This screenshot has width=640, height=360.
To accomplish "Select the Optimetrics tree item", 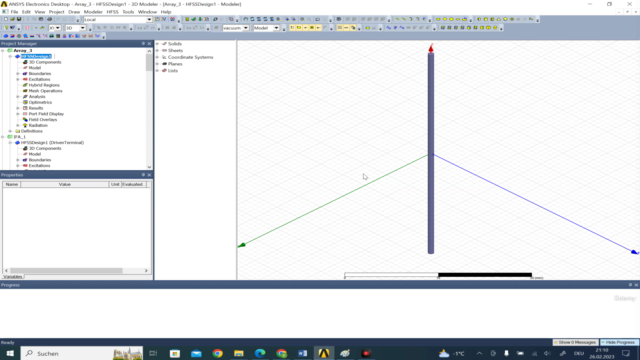I will (x=40, y=102).
